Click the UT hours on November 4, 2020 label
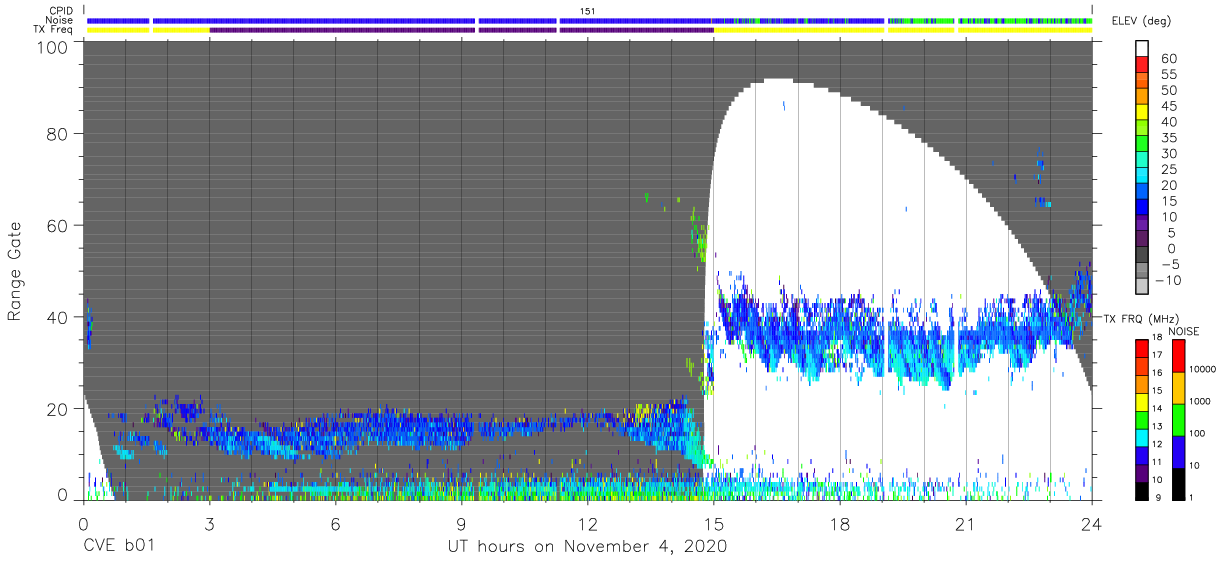The image size is (1228, 567). [x=587, y=547]
